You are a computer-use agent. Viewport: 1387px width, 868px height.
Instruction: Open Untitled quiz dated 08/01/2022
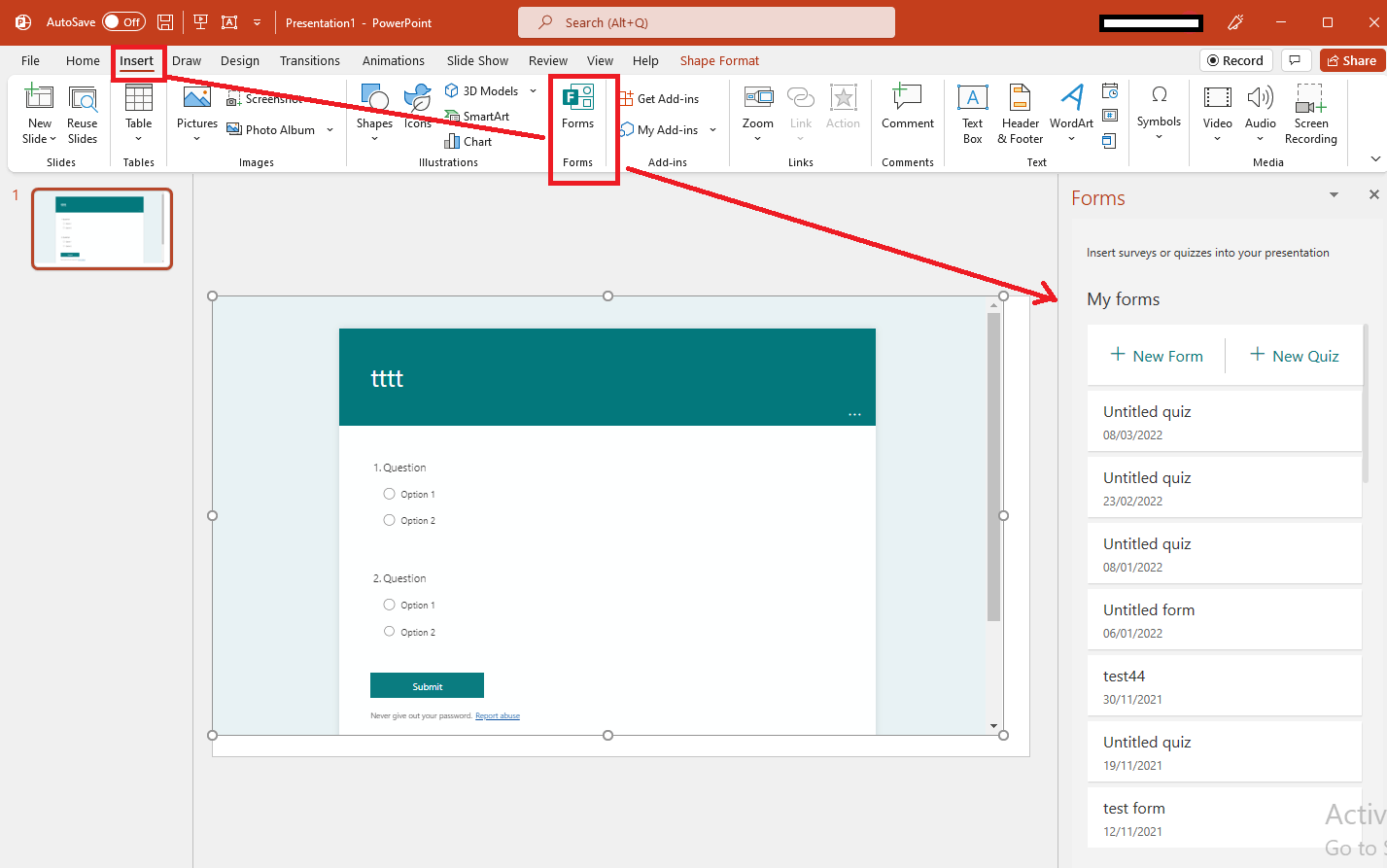[x=1224, y=553]
